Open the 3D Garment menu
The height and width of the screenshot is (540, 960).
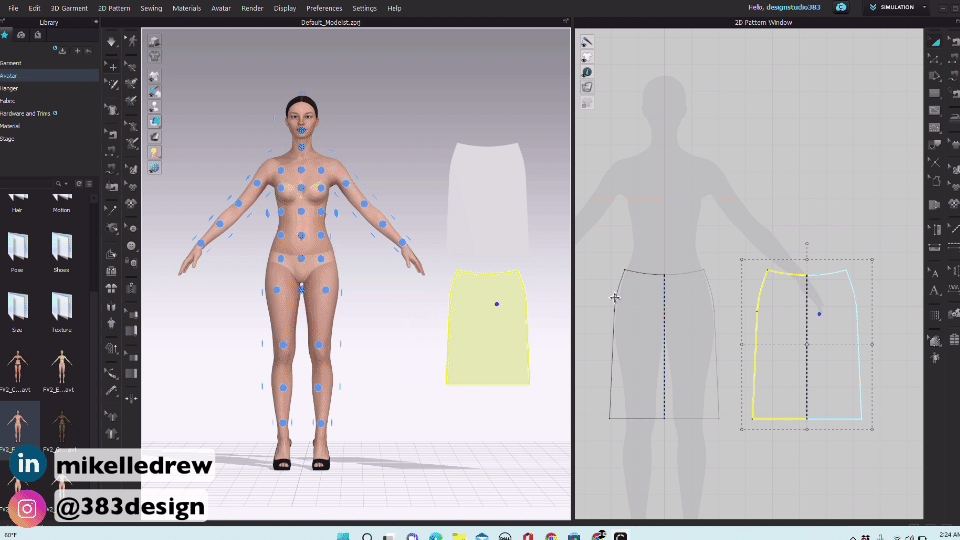[69, 8]
